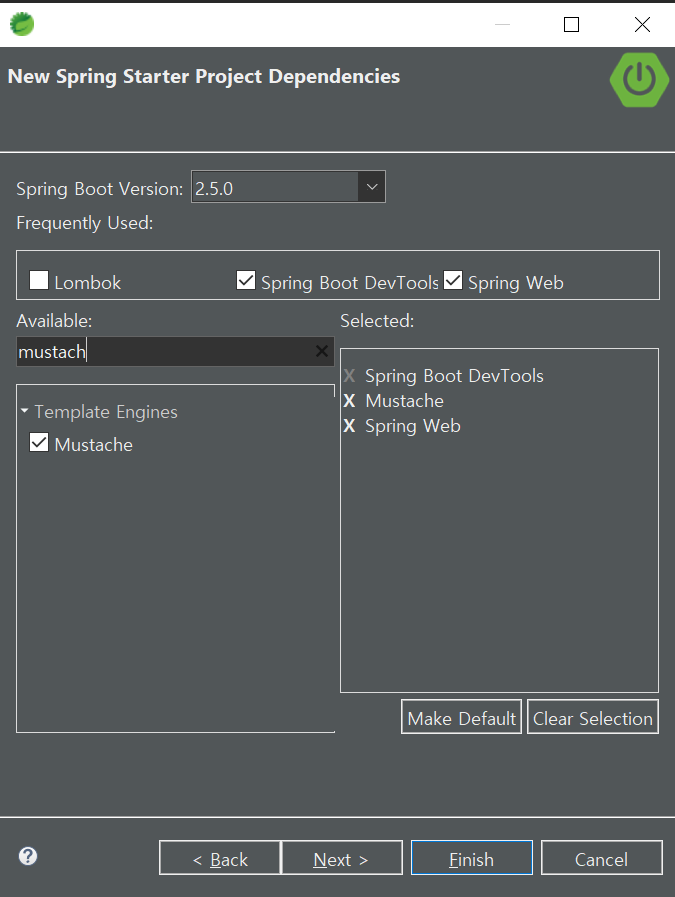Go to previous page with Back
The width and height of the screenshot is (675, 897).
220,858
